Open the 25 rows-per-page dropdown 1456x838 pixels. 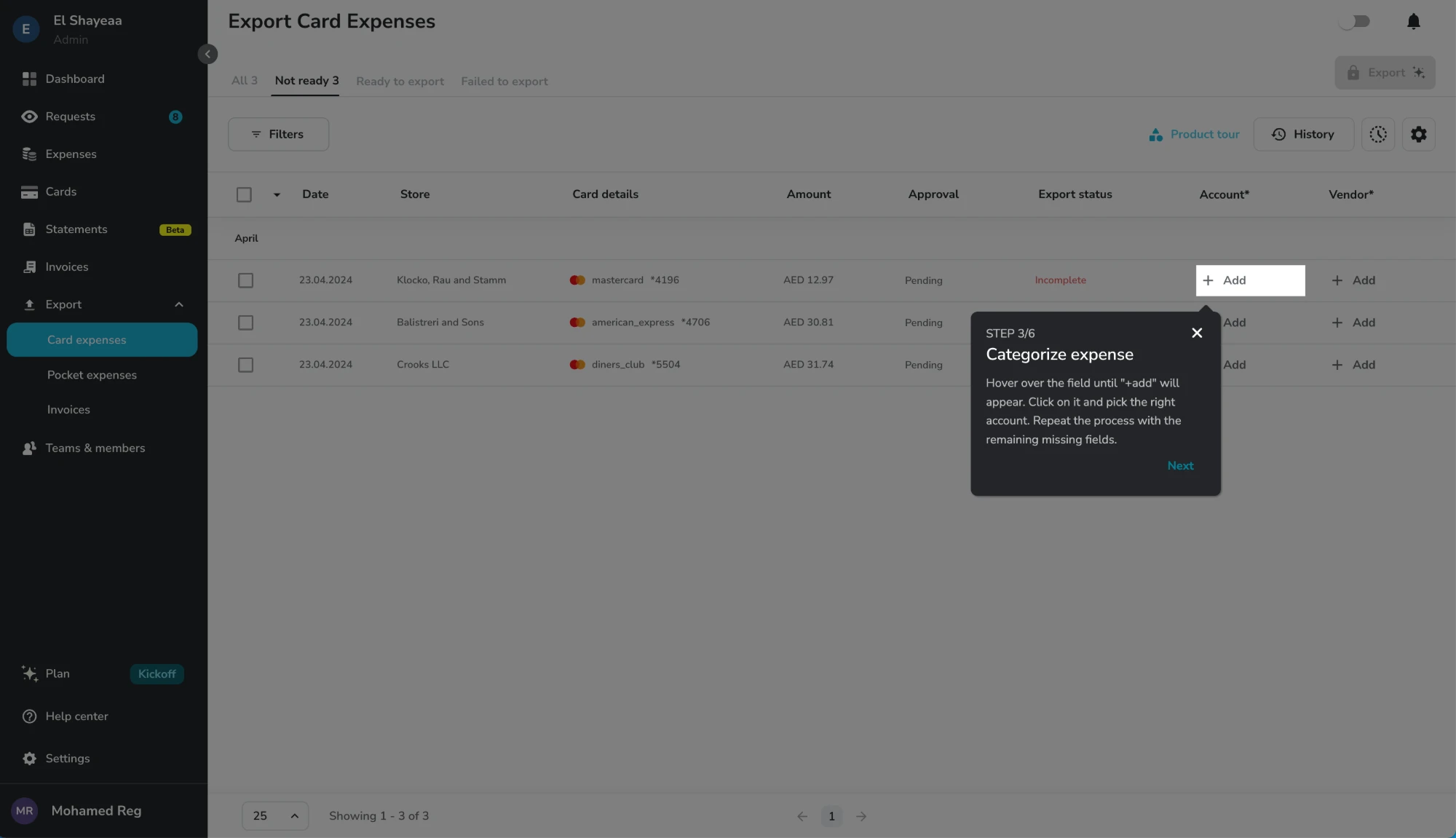(275, 816)
